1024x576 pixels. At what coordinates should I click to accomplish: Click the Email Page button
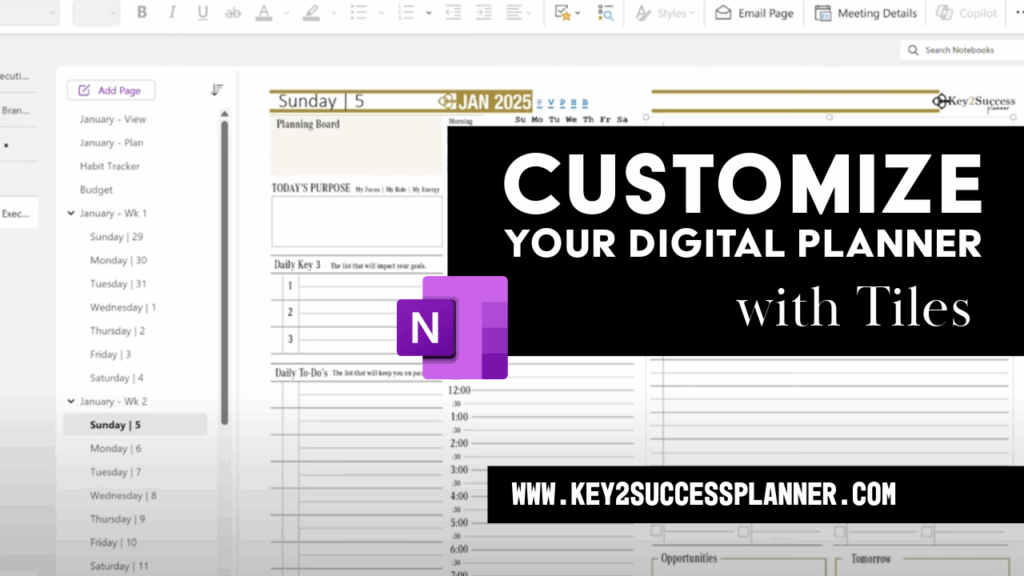pos(754,13)
